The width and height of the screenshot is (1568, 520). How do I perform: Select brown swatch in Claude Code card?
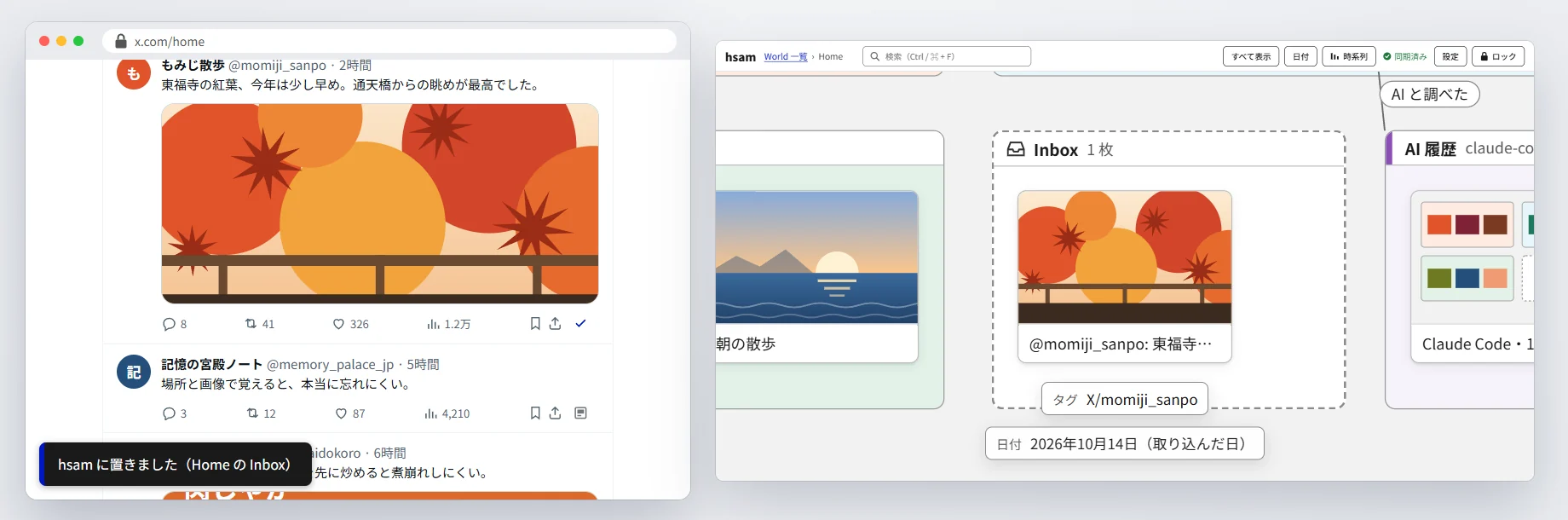tap(1496, 225)
